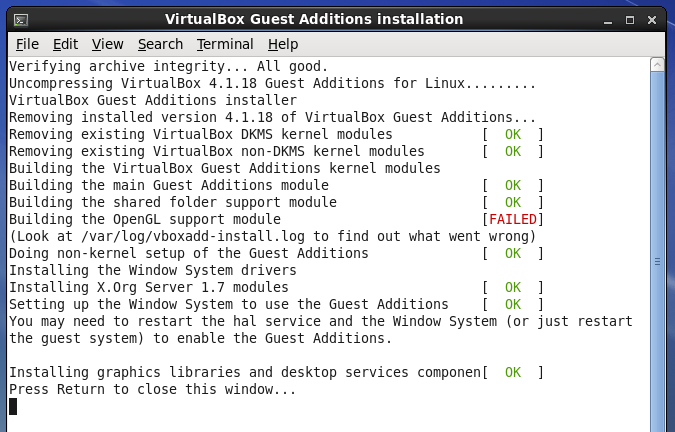The height and width of the screenshot is (432, 675).
Task: Click the scrollbar grip lines
Action: [x=657, y=261]
